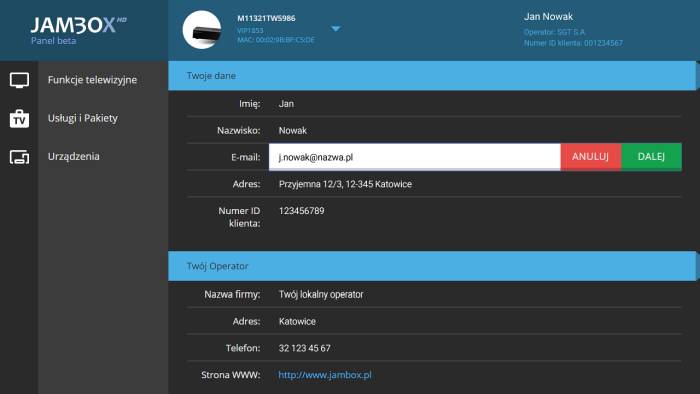Click the TV screen icon in sidebar
Image resolution: width=700 pixels, height=394 pixels.
[x=19, y=80]
